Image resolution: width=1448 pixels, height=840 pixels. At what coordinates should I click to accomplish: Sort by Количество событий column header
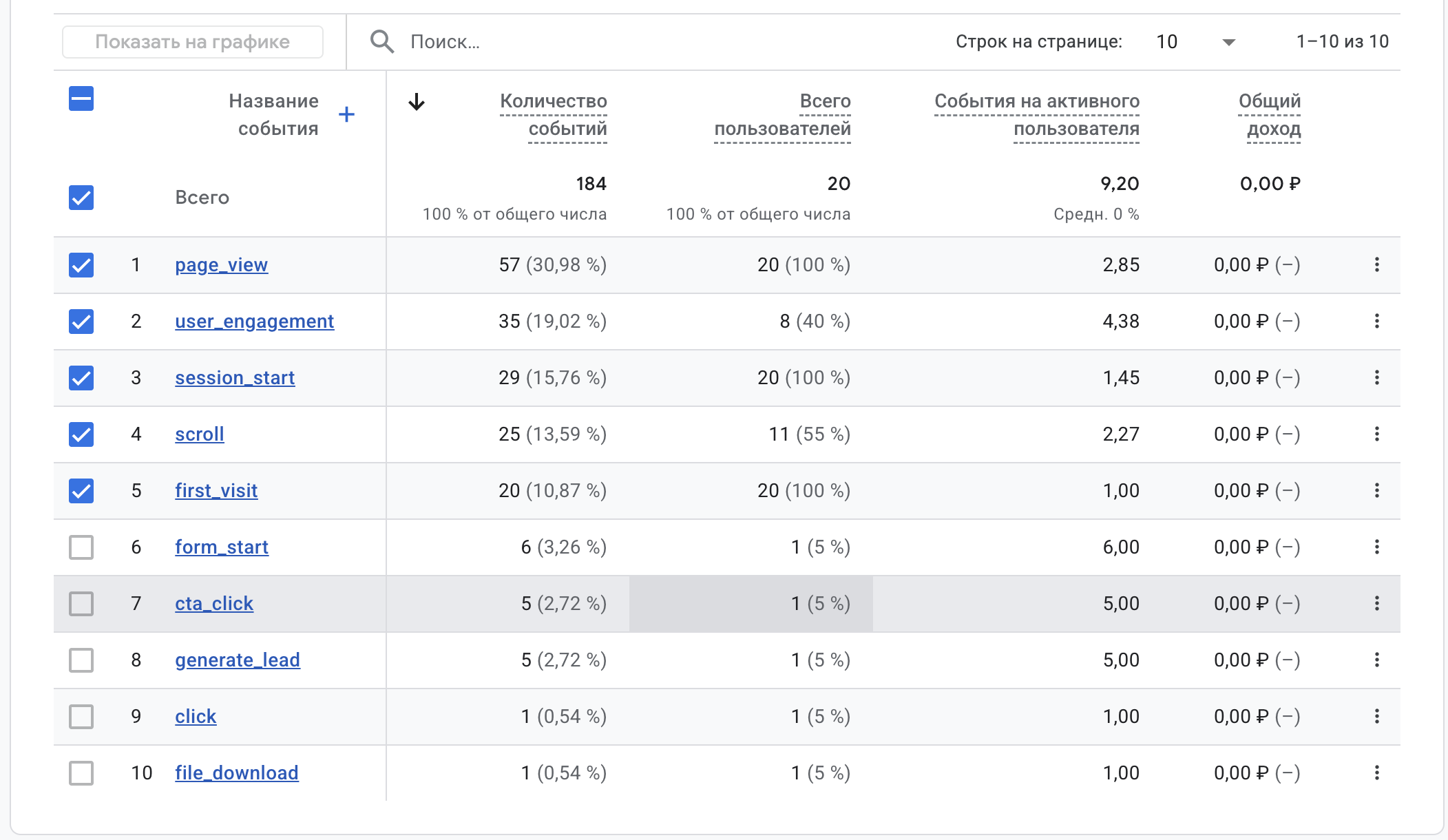click(x=554, y=115)
